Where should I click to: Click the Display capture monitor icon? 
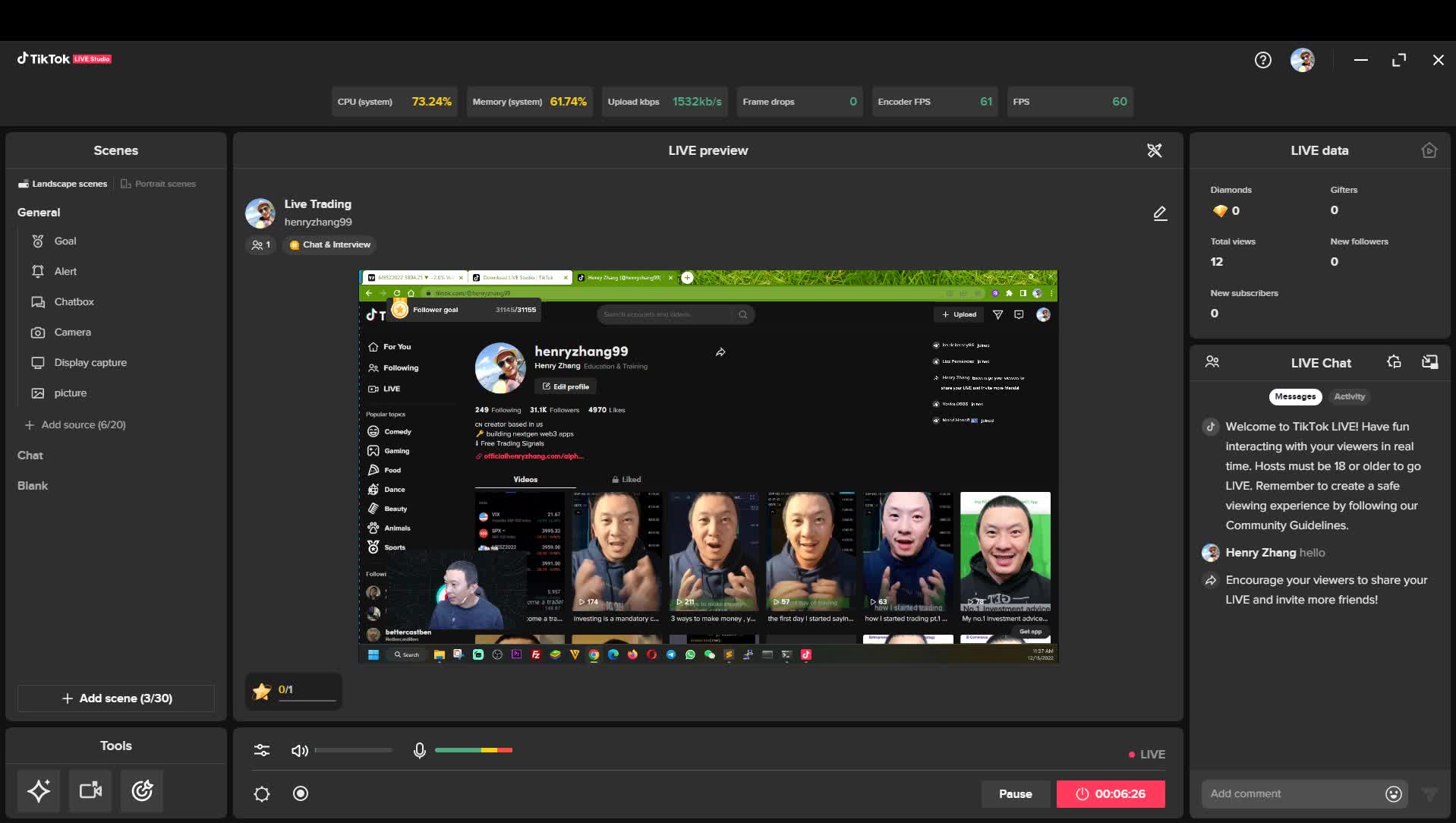[x=38, y=363]
